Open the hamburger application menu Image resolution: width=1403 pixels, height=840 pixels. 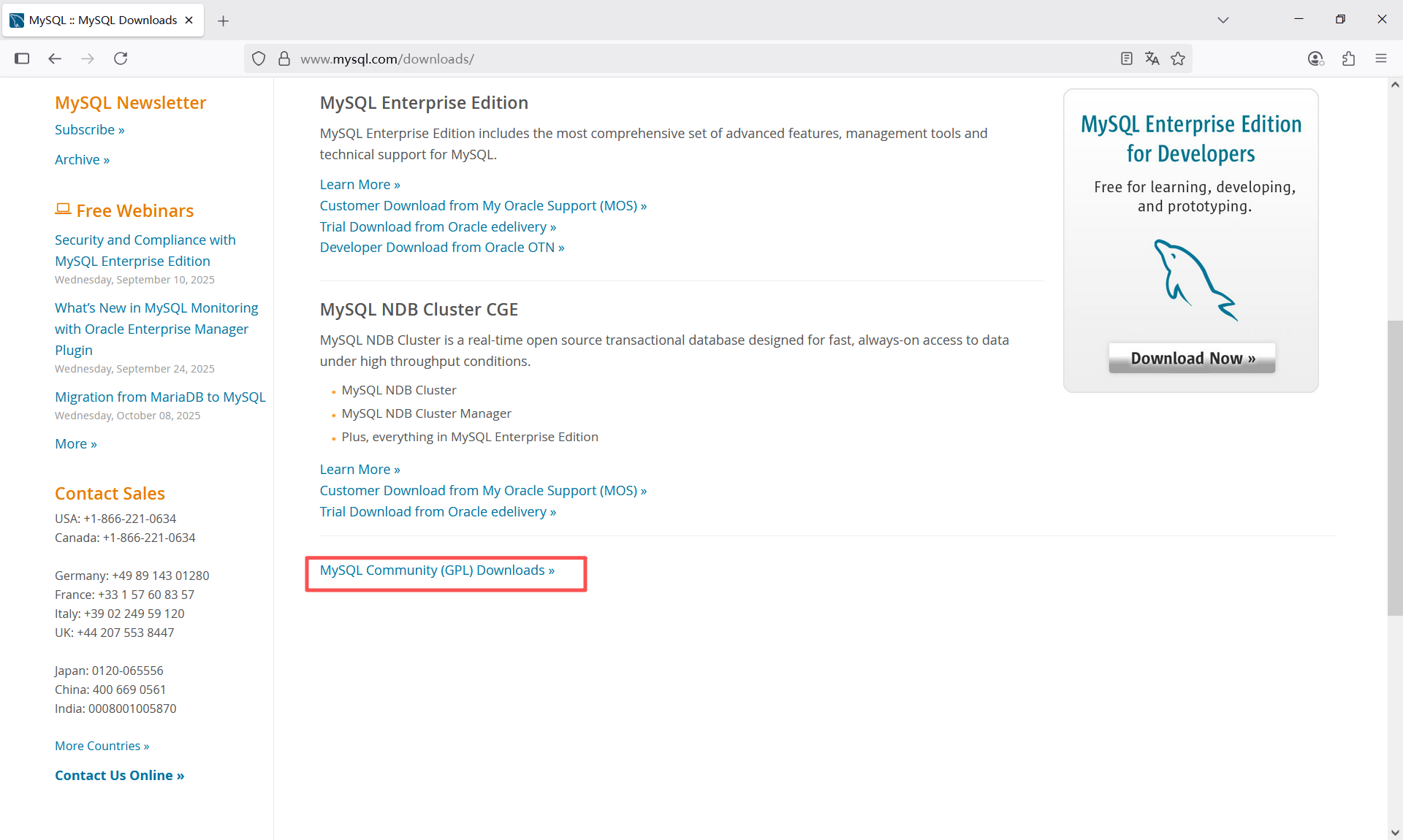(x=1380, y=58)
